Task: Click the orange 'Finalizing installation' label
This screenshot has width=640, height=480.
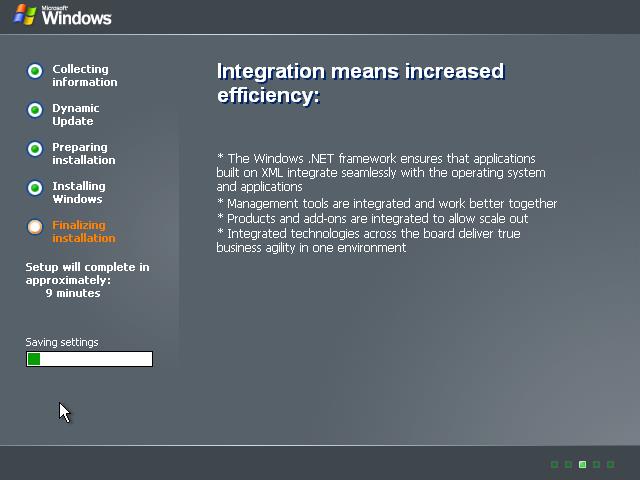Action: coord(84,231)
